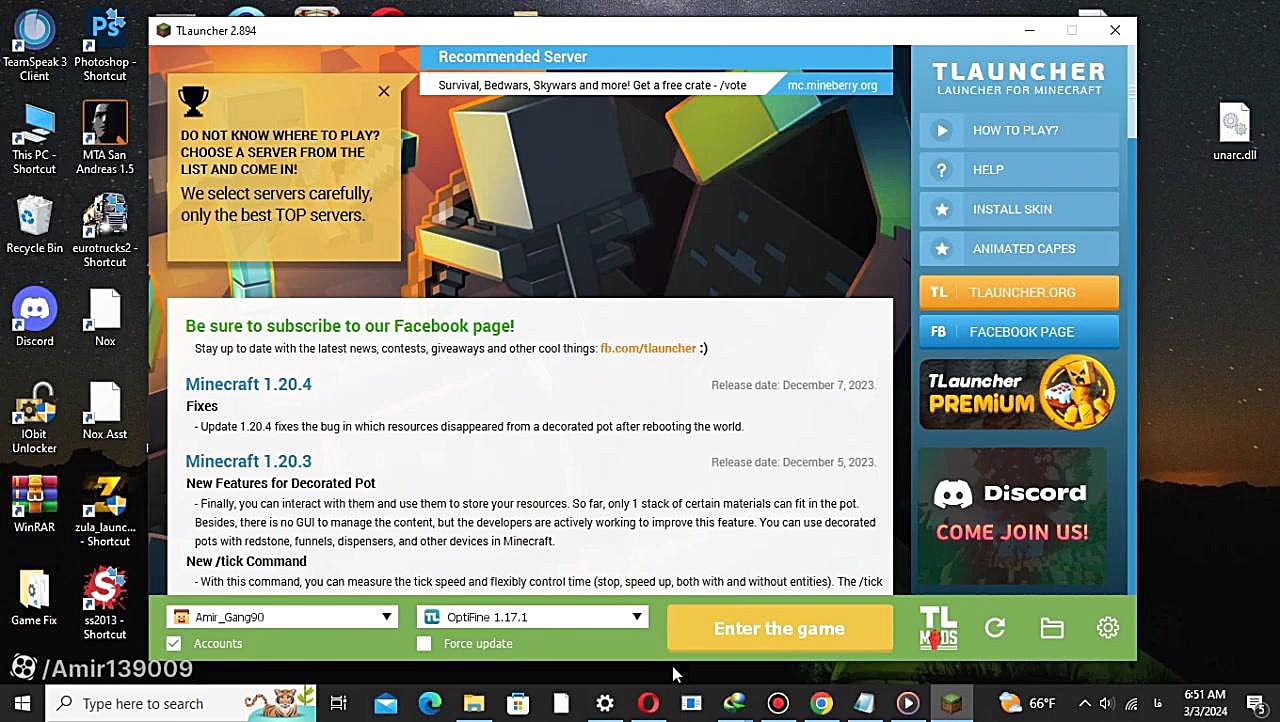Enable the Force update checkbox
The width and height of the screenshot is (1280, 722).
coord(424,644)
